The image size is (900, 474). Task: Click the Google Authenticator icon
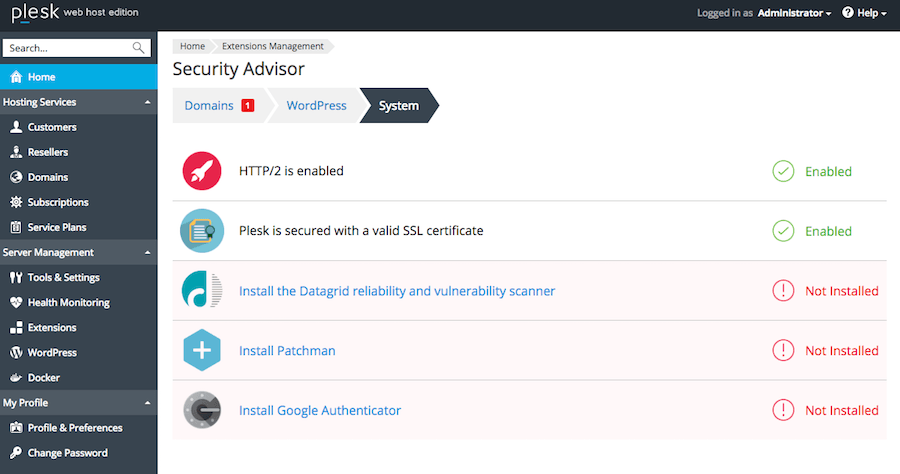click(x=201, y=410)
